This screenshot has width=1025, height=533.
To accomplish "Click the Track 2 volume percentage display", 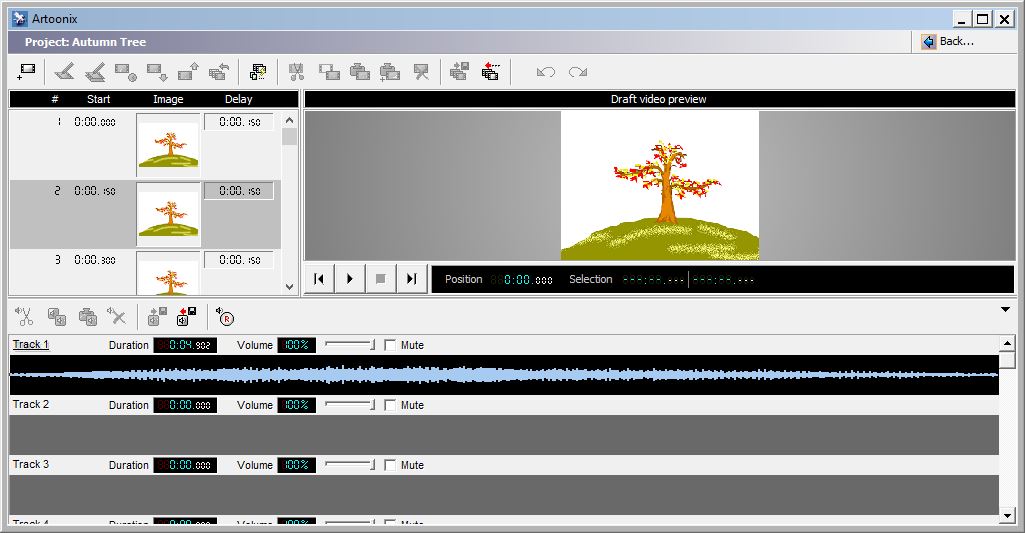I will click(x=296, y=405).
